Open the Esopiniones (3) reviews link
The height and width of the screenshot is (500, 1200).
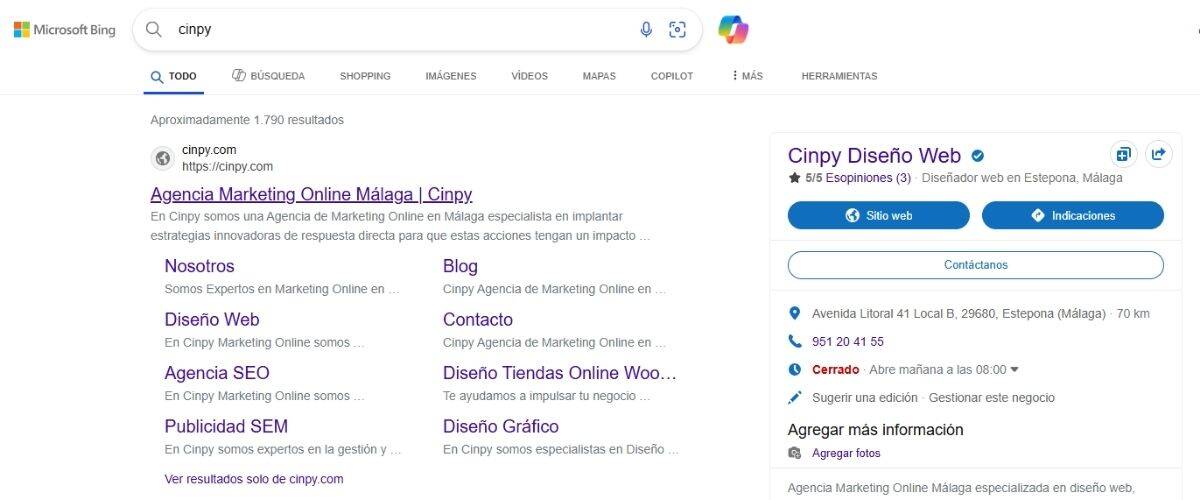point(868,178)
